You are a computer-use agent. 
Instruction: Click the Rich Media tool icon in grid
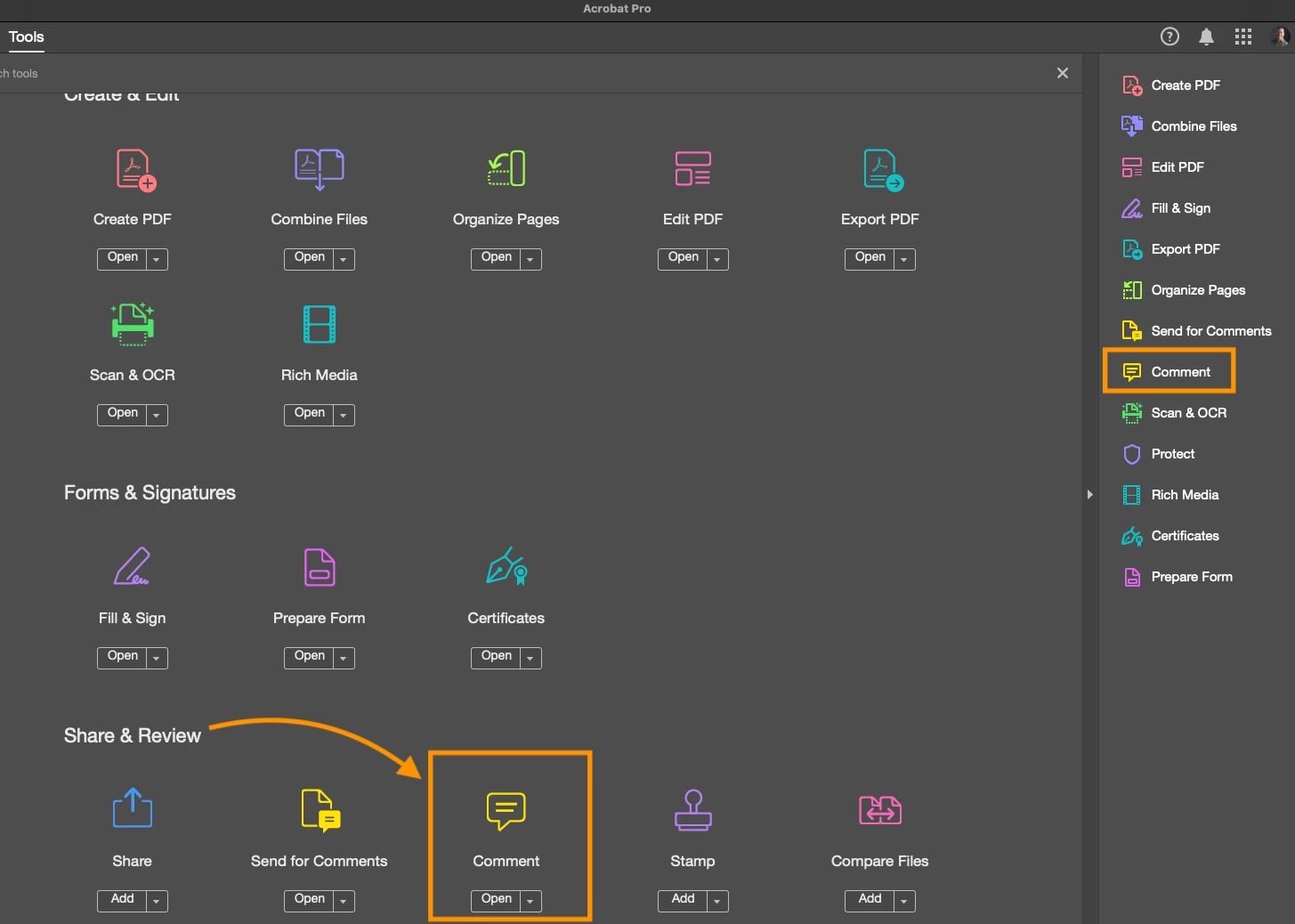pyautogui.click(x=320, y=324)
